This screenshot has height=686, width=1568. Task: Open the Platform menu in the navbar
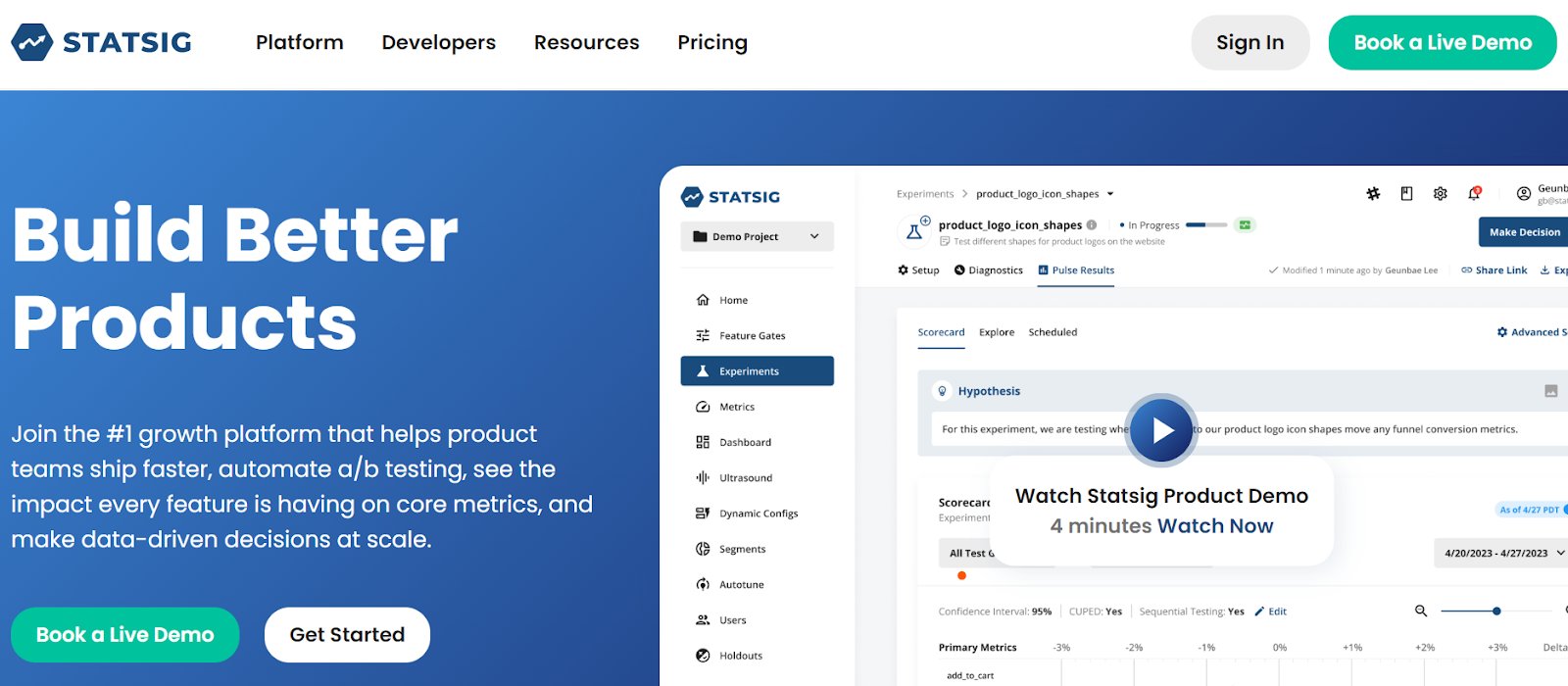[299, 42]
